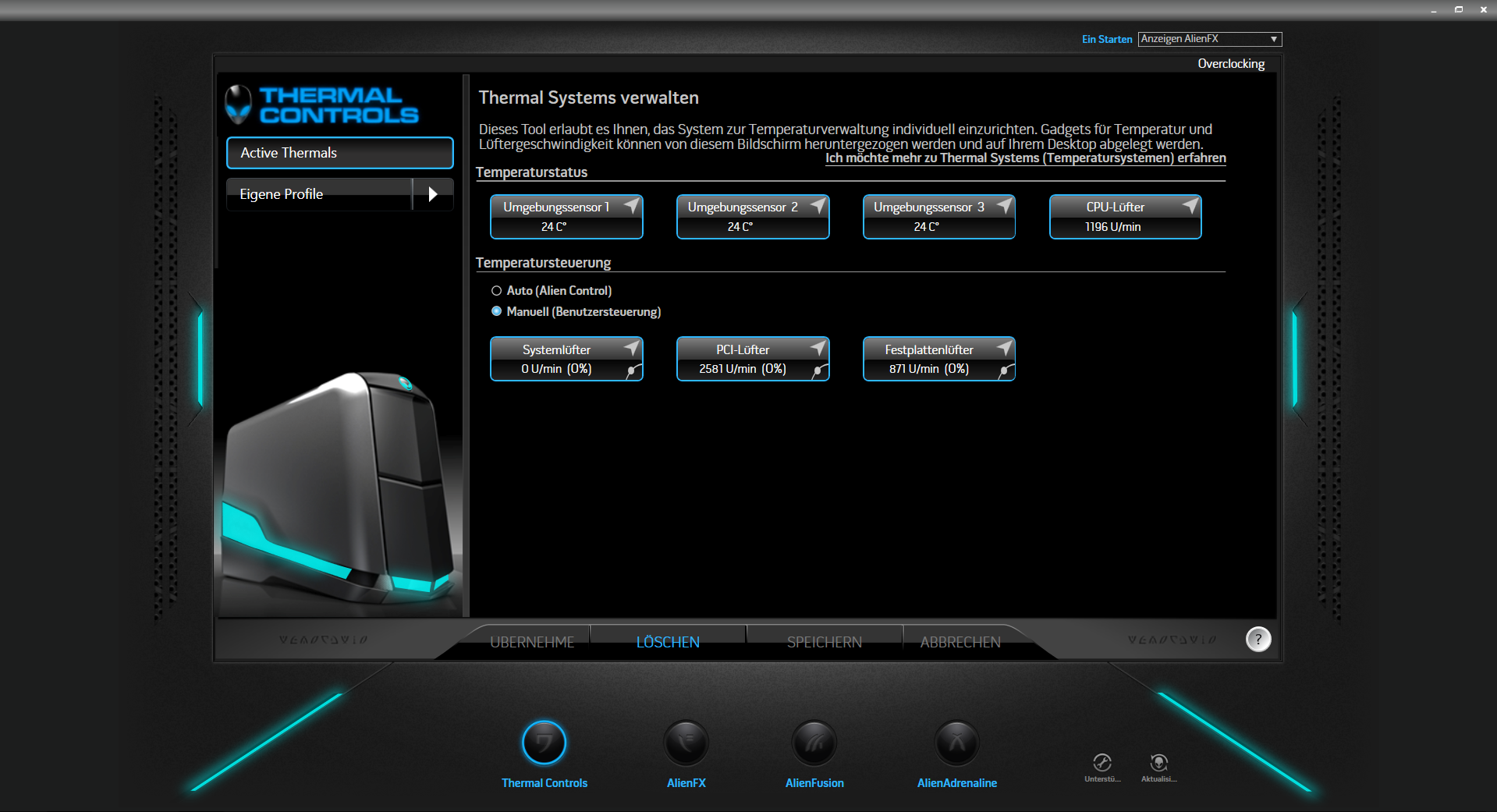Open fan curve icon on Systemlüfter card
This screenshot has height=812, width=1497.
point(633,371)
